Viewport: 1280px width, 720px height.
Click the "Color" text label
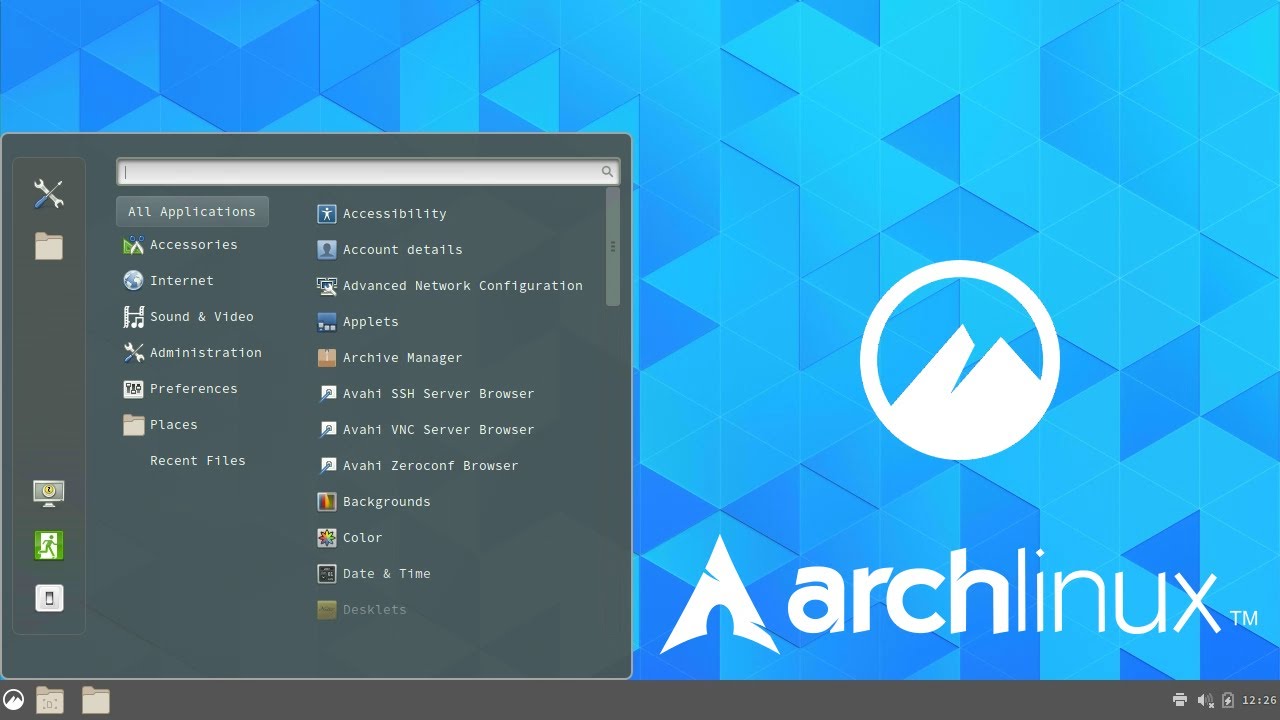point(362,537)
